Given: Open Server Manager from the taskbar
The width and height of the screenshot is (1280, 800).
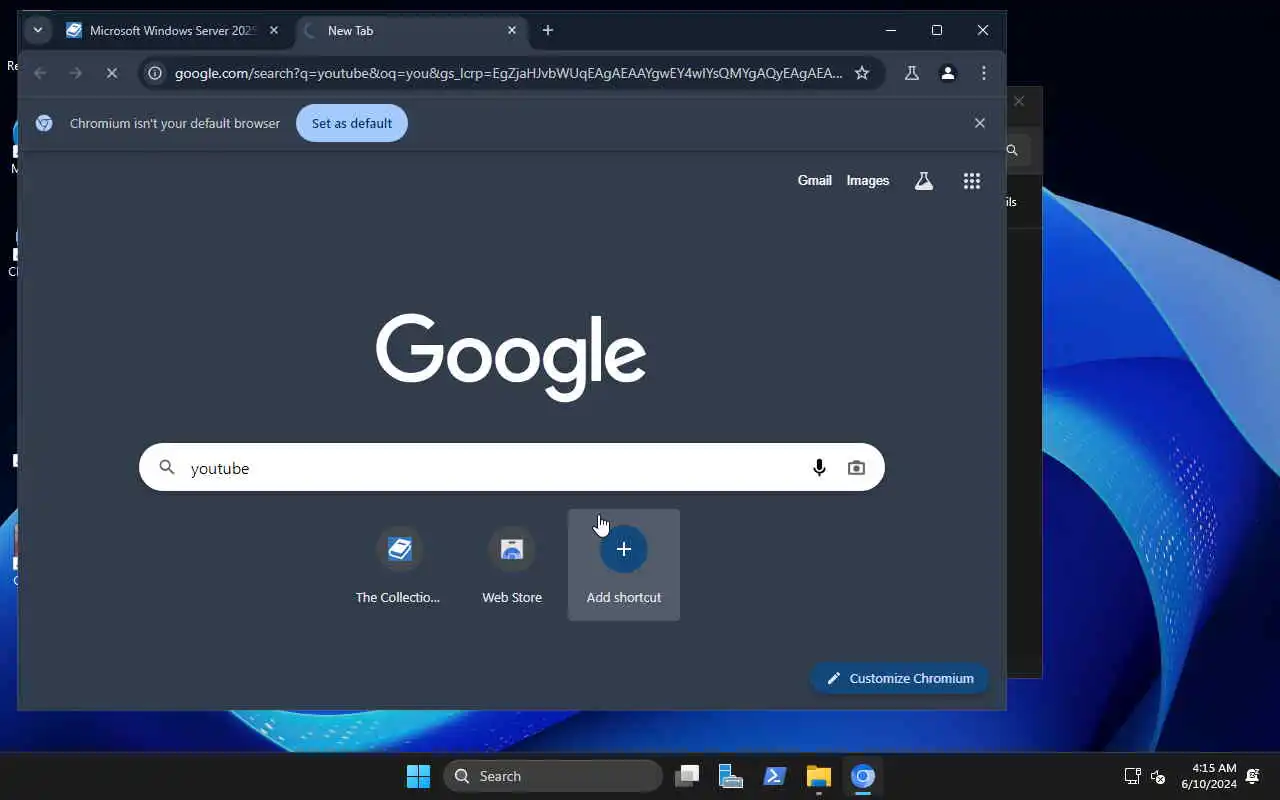Looking at the screenshot, I should click(731, 776).
